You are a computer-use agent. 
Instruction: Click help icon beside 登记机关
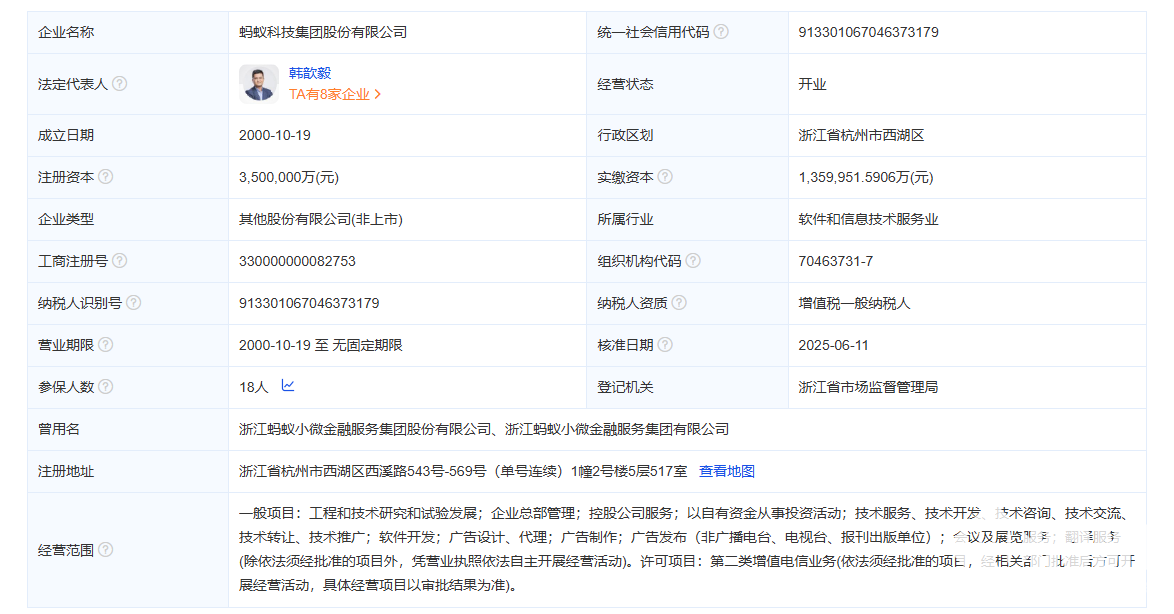coord(665,387)
